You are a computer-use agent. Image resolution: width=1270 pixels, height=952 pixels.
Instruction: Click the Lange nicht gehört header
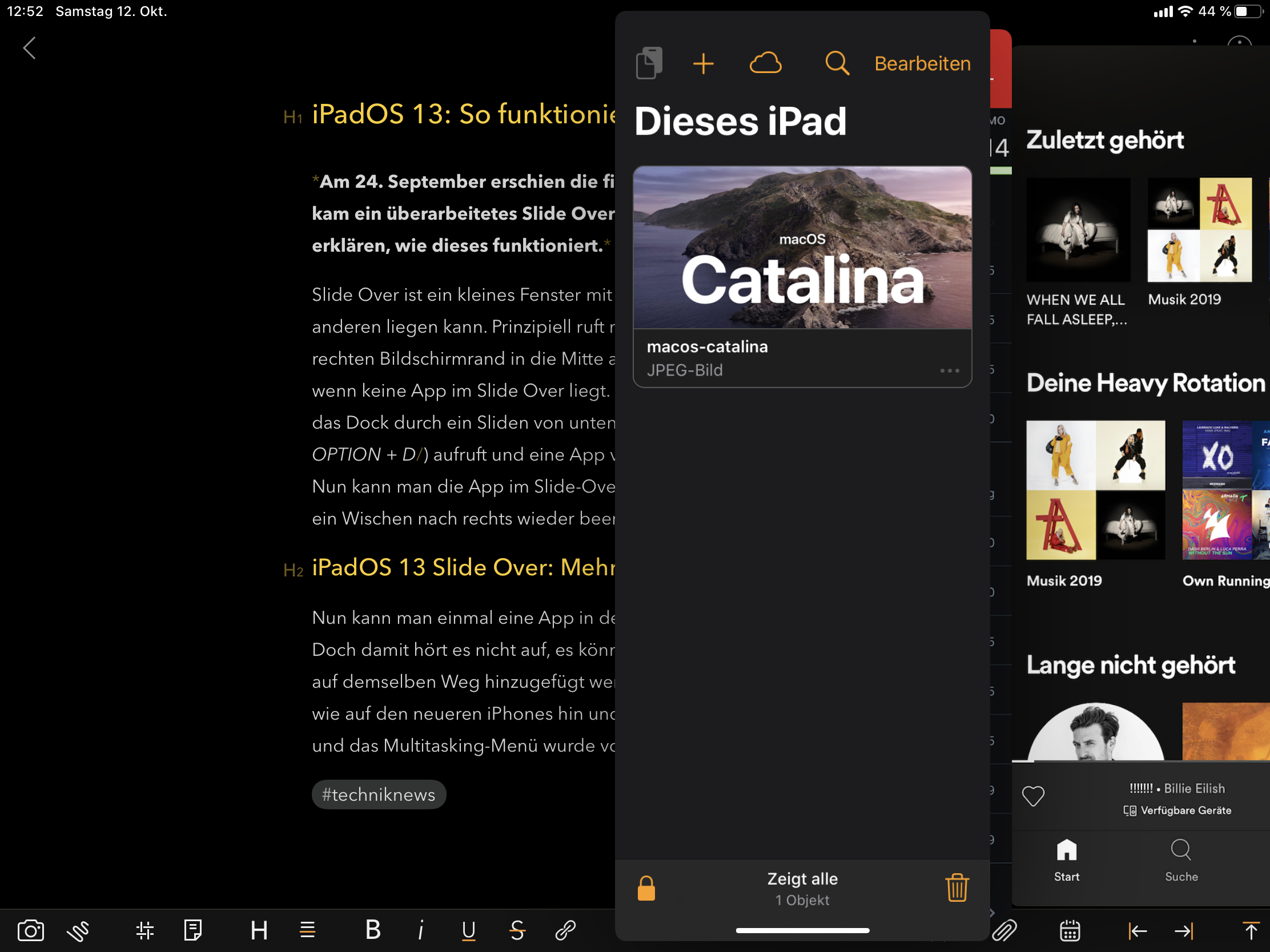pos(1131,665)
